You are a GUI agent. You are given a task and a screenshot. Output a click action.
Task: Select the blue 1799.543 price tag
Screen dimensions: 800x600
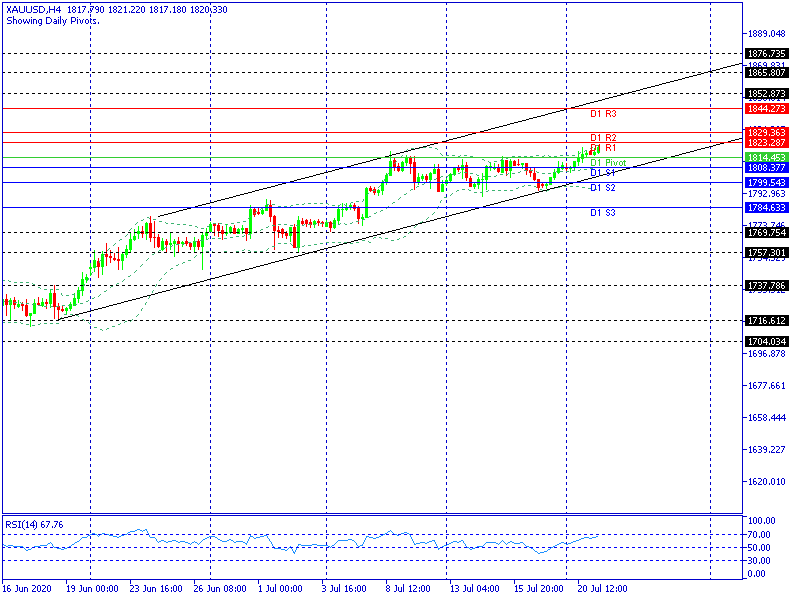(767, 183)
